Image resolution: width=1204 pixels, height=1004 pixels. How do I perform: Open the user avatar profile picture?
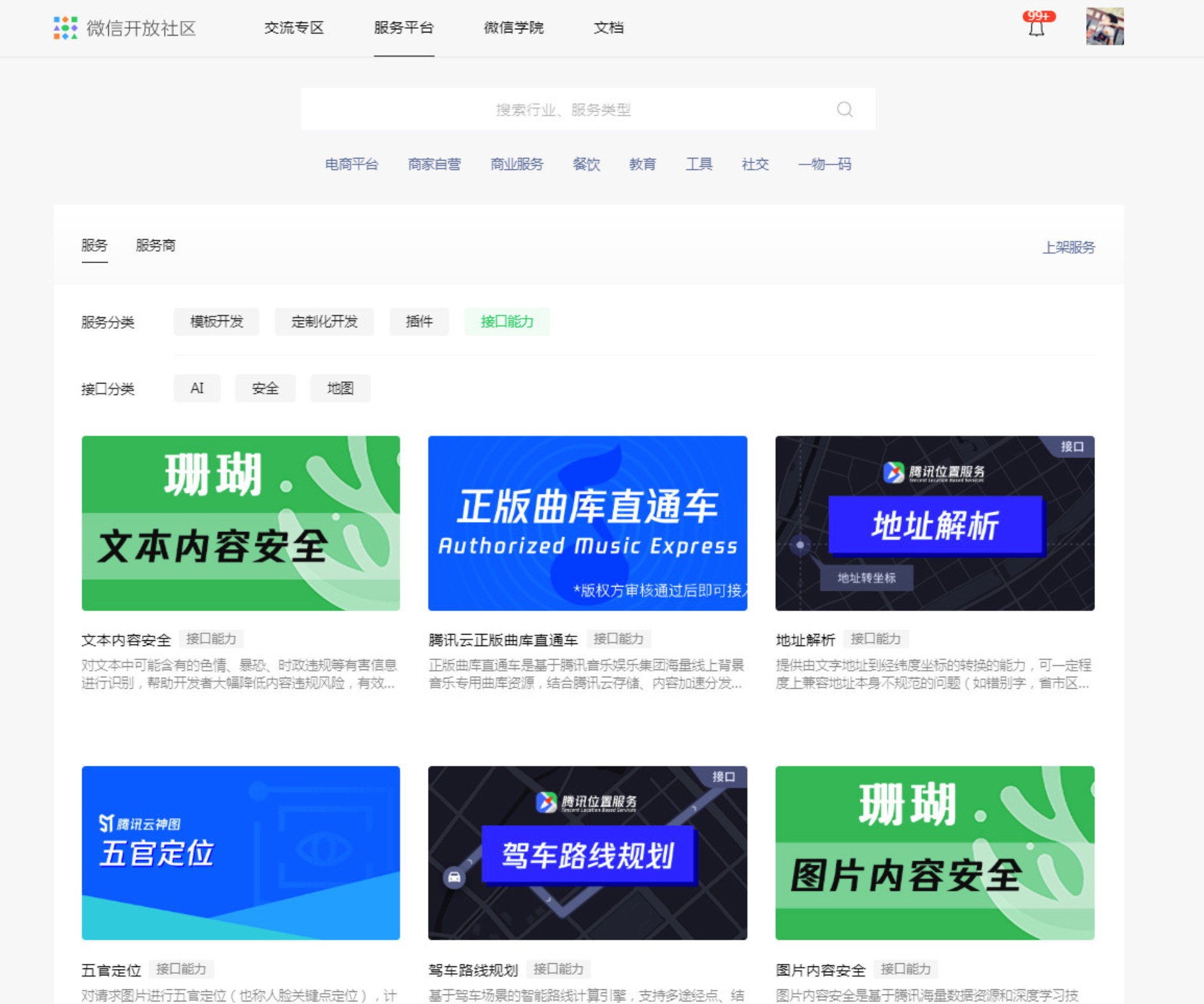click(1105, 27)
